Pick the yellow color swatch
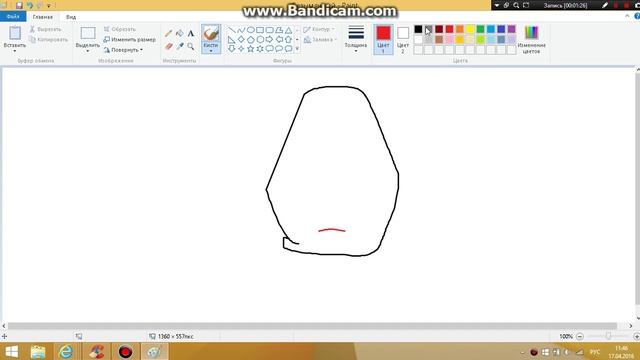 pos(470,29)
